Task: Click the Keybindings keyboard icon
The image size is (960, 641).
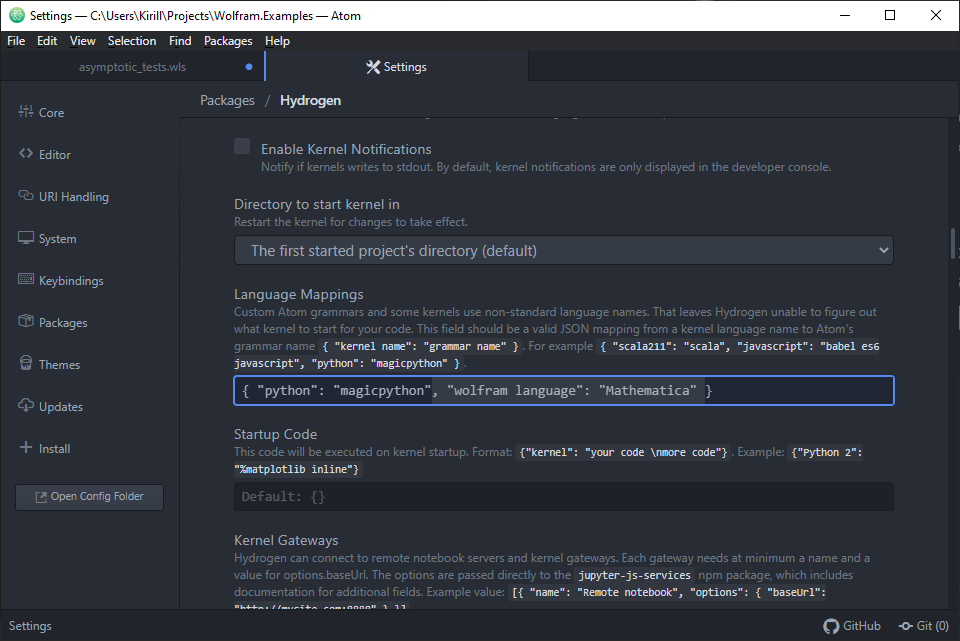Action: tap(26, 279)
